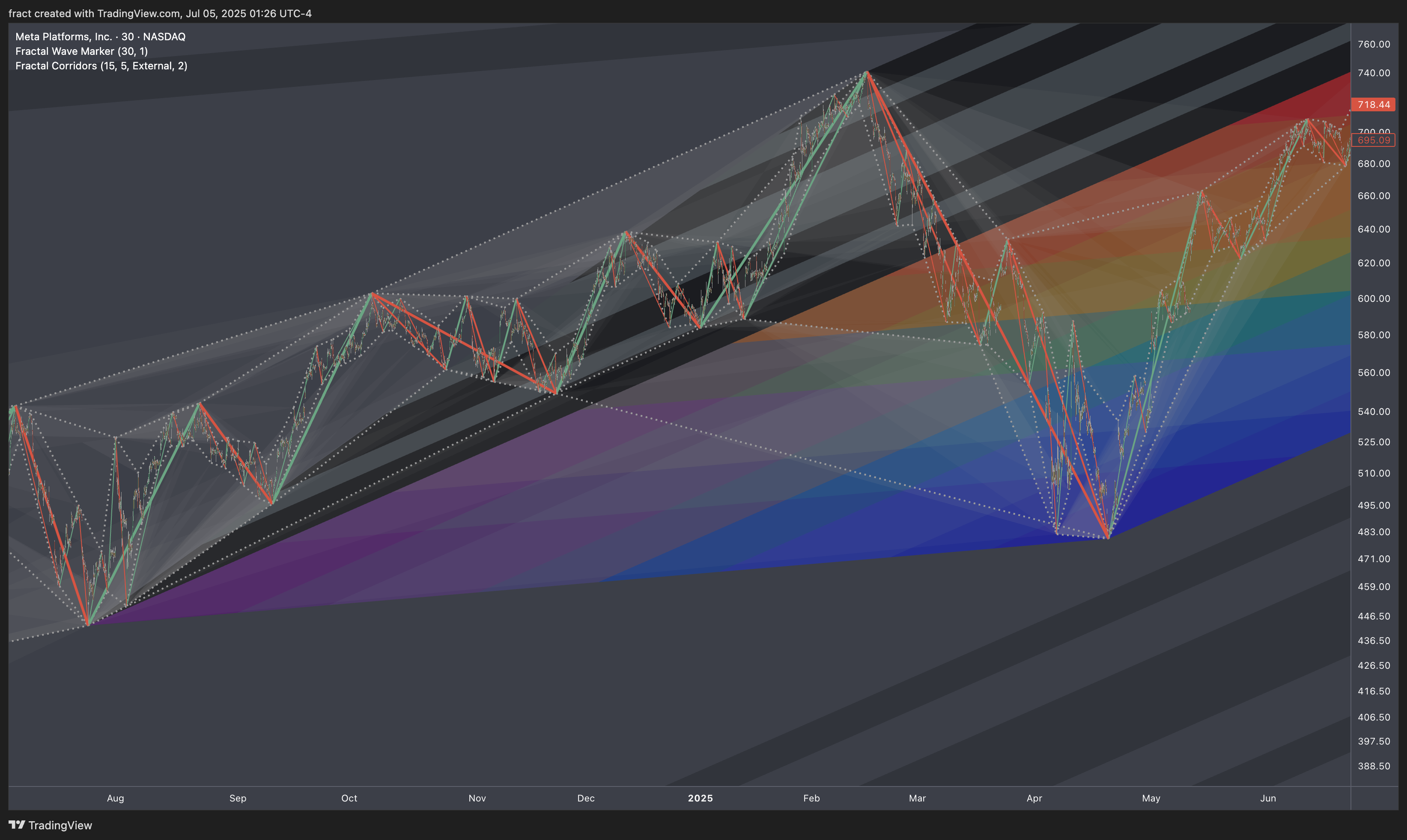Image resolution: width=1407 pixels, height=840 pixels.
Task: Click the 740.00 price axis value
Action: tap(1374, 73)
